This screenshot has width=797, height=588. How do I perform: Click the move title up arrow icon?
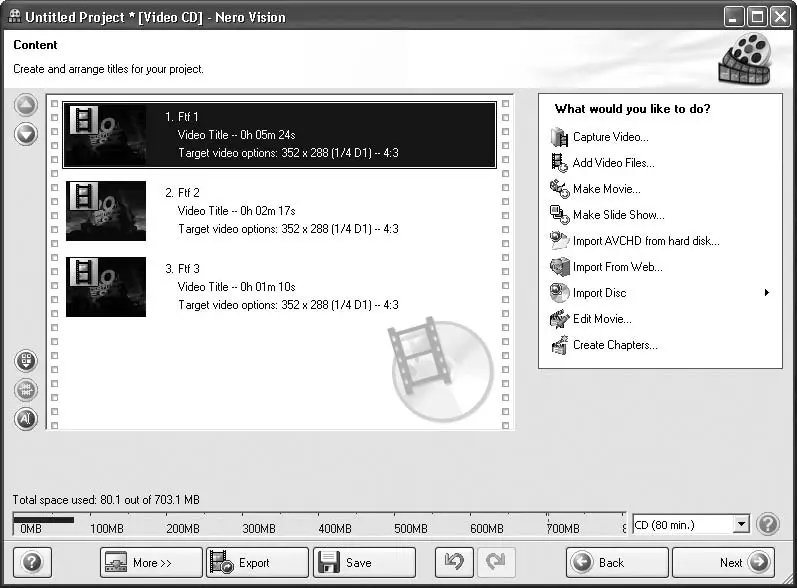pos(26,105)
